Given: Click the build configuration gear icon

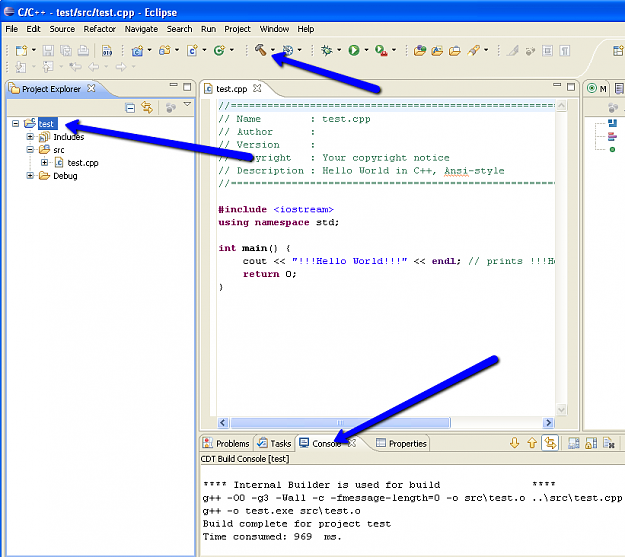Looking at the screenshot, I should tap(288, 51).
